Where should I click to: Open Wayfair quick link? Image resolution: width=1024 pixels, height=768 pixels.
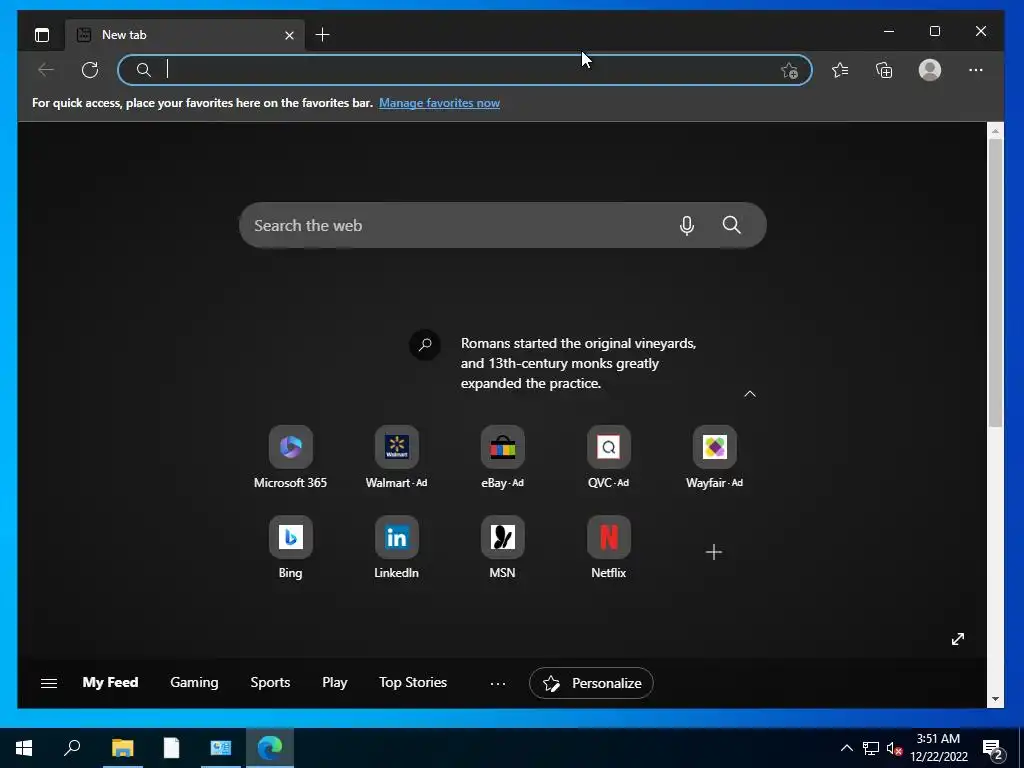point(714,457)
